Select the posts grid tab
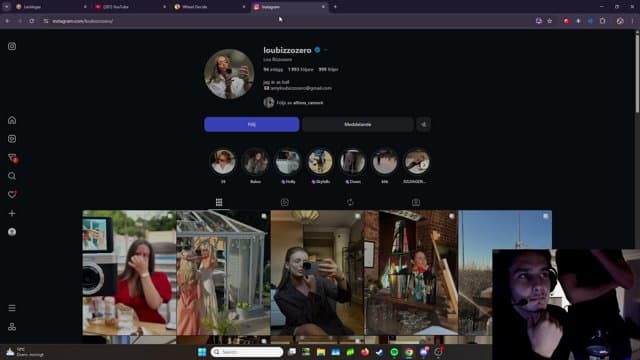This screenshot has height=360, width=640. [219, 202]
